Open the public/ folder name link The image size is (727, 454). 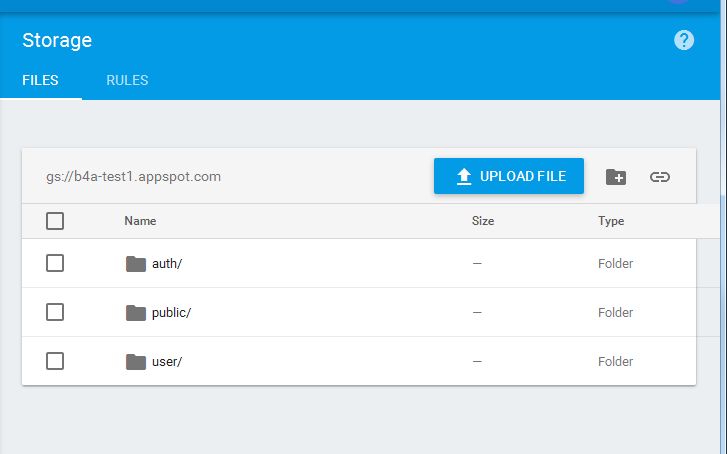click(171, 313)
